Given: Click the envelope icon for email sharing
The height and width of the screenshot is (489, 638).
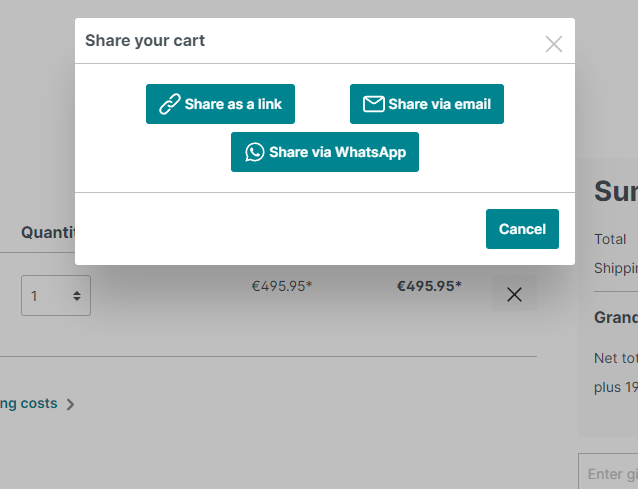Looking at the screenshot, I should (x=373, y=104).
